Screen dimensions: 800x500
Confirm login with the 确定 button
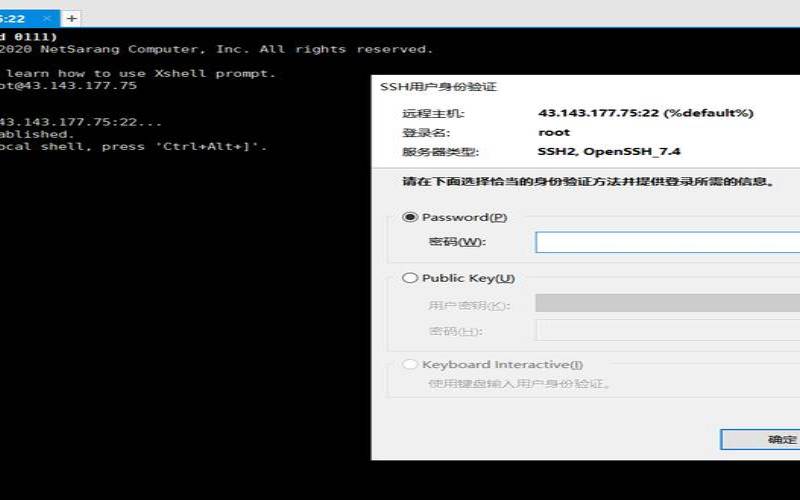tap(760, 439)
